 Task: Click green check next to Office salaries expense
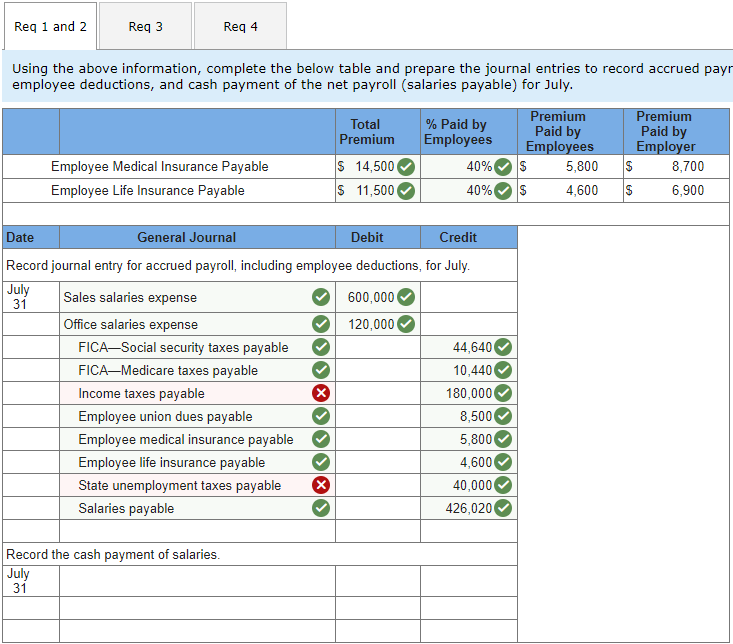tap(321, 323)
